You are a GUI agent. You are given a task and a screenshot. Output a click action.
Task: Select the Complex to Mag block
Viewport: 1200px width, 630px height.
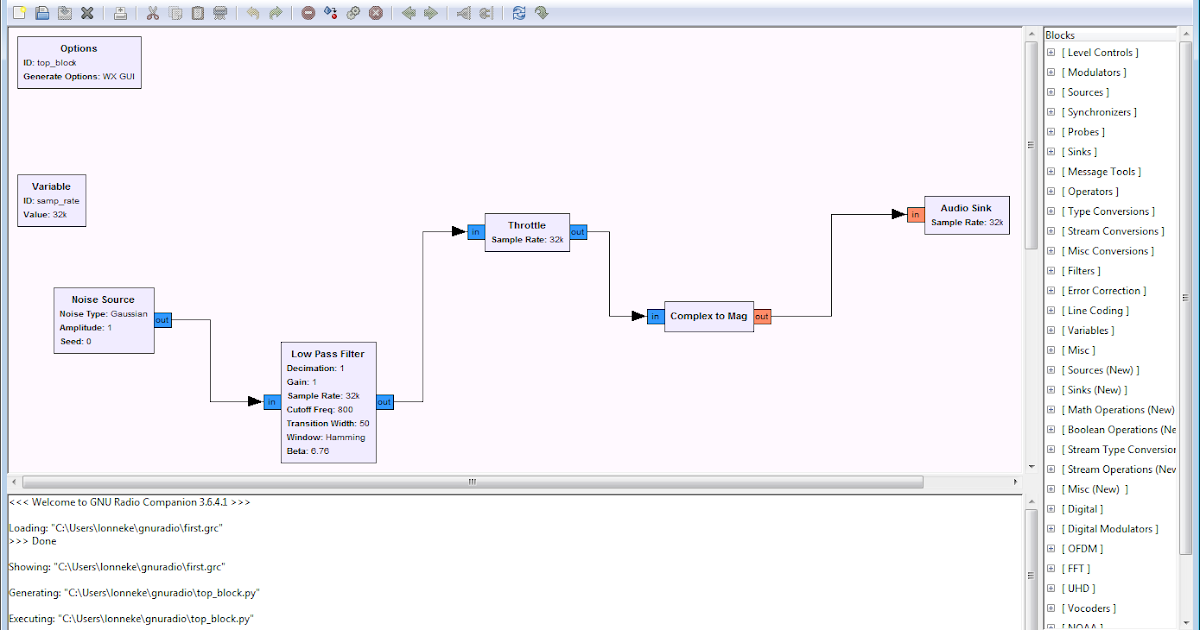click(x=709, y=316)
